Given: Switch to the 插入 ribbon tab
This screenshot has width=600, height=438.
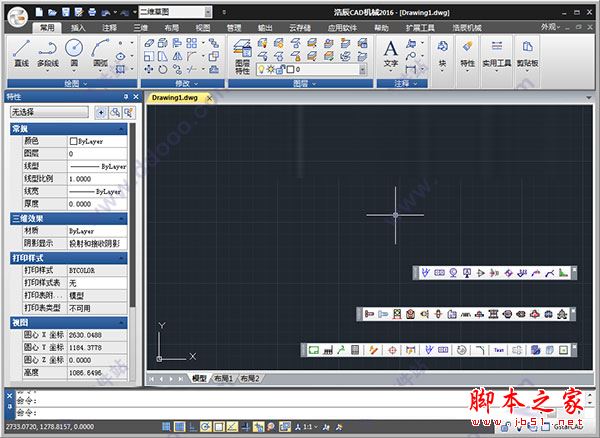Looking at the screenshot, I should pos(78,28).
